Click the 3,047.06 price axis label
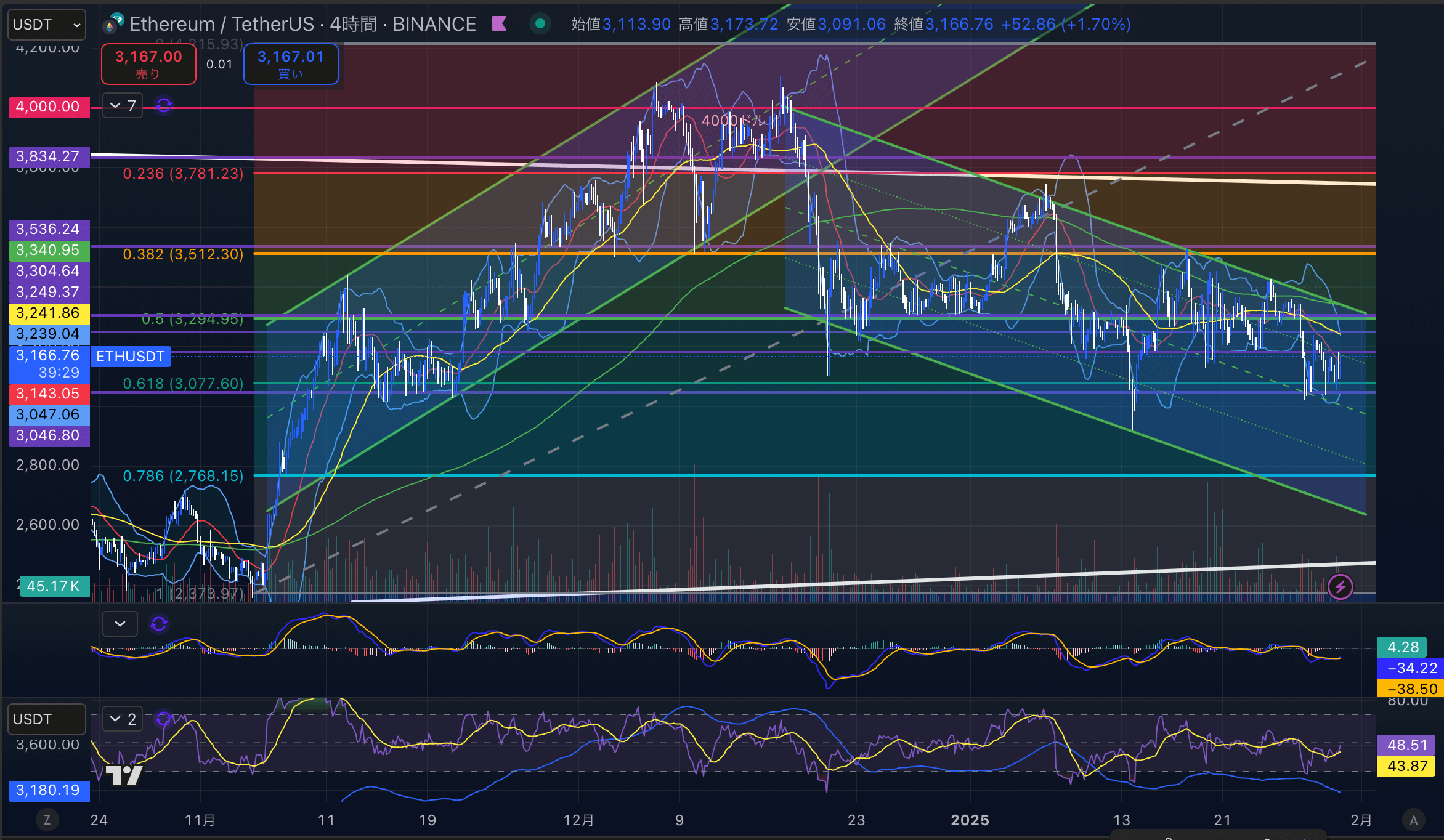Image resolution: width=1444 pixels, height=840 pixels. (48, 415)
